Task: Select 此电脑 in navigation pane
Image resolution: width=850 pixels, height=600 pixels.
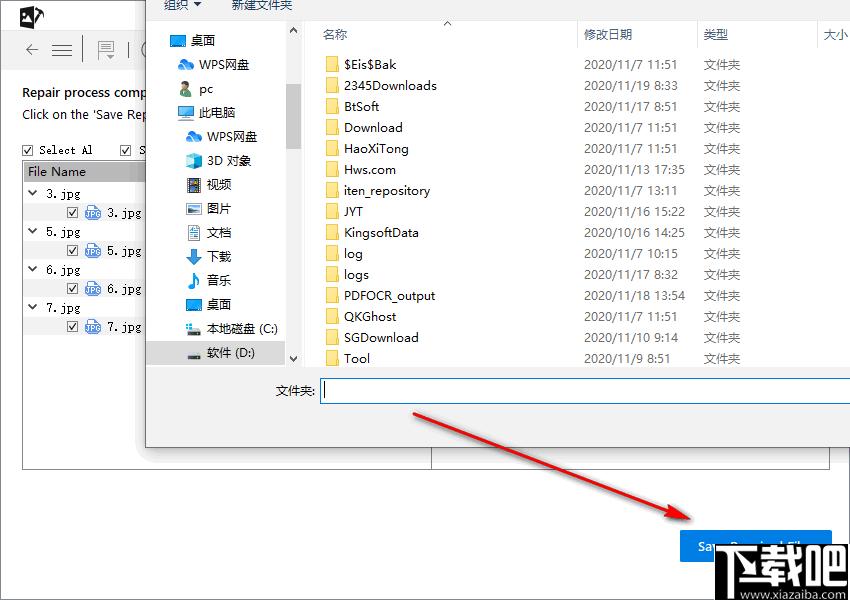Action: (207, 113)
